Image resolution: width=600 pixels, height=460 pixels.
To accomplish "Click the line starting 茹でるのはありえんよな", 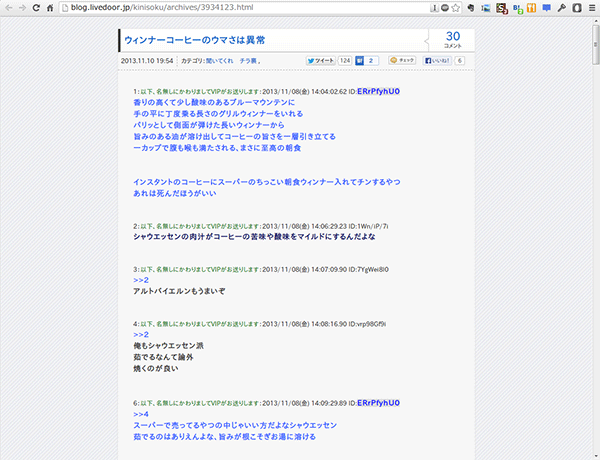I will (x=224, y=437).
